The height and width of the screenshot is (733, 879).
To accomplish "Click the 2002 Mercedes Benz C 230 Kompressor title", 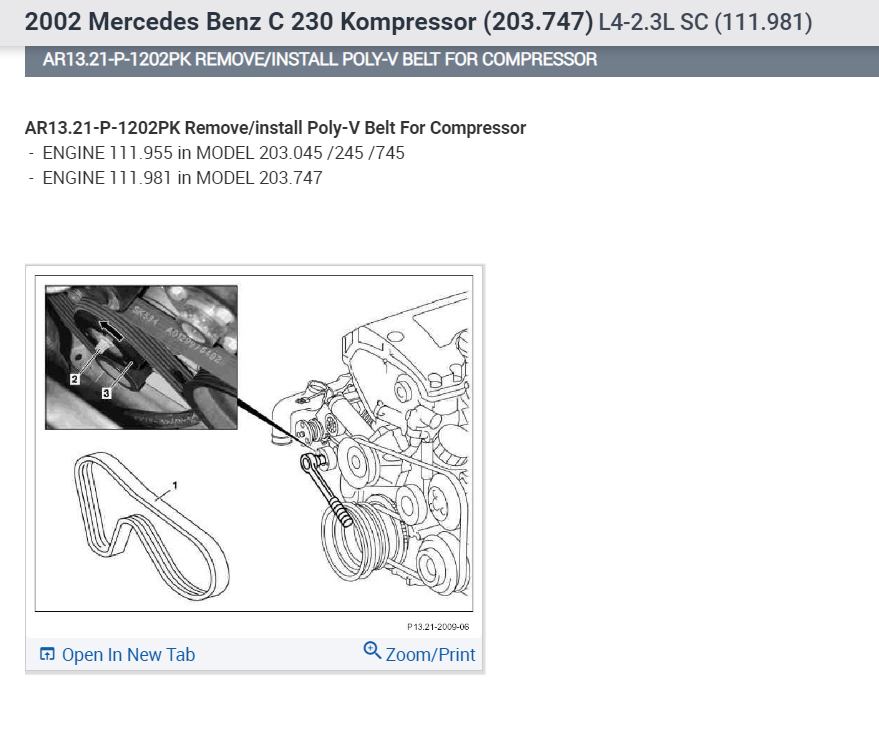I will [x=309, y=22].
